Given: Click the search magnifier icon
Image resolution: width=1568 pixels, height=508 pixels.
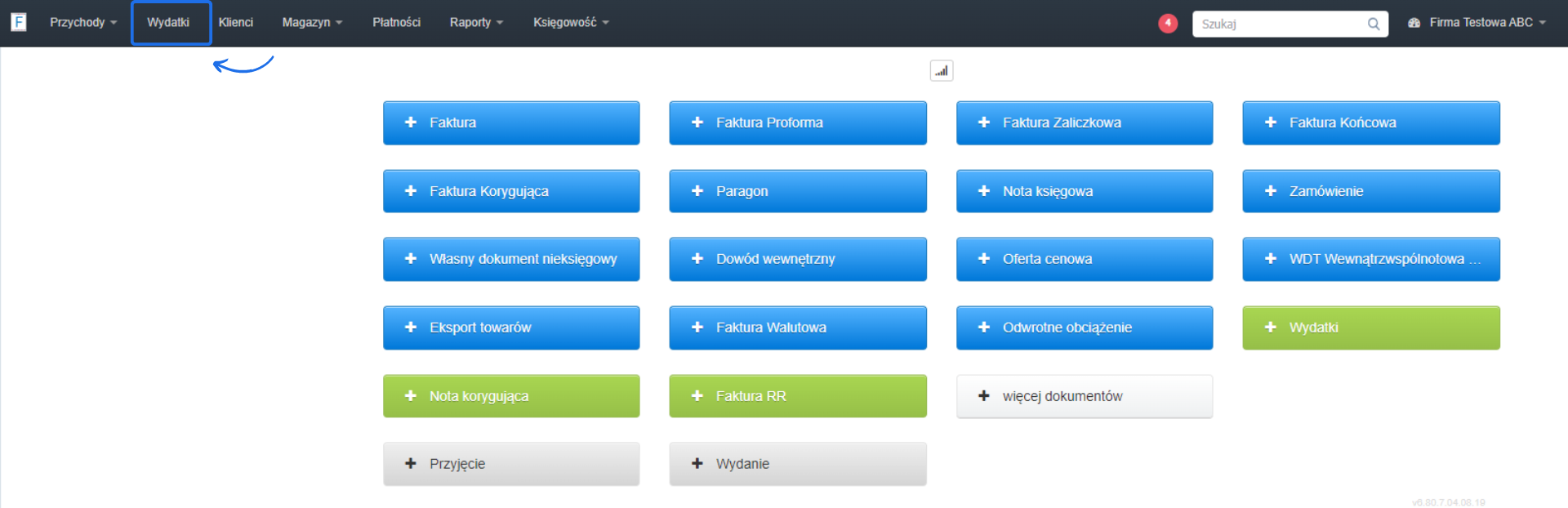Looking at the screenshot, I should pyautogui.click(x=1374, y=24).
